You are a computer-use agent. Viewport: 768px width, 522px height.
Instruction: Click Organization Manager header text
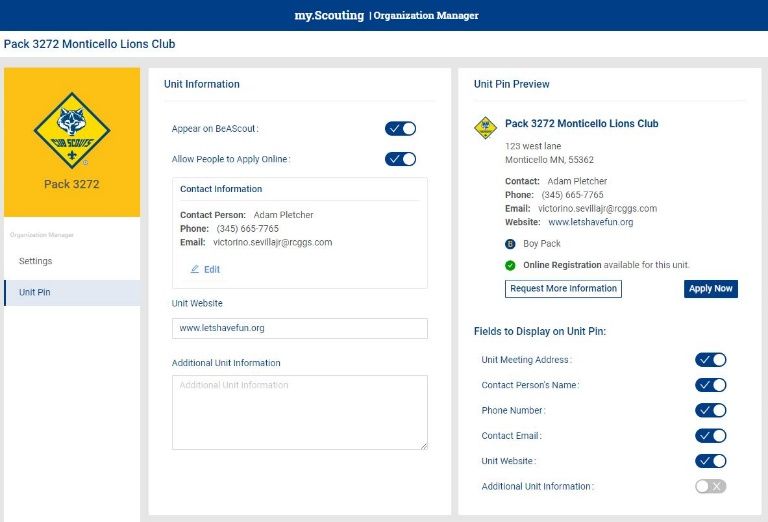[x=426, y=16]
